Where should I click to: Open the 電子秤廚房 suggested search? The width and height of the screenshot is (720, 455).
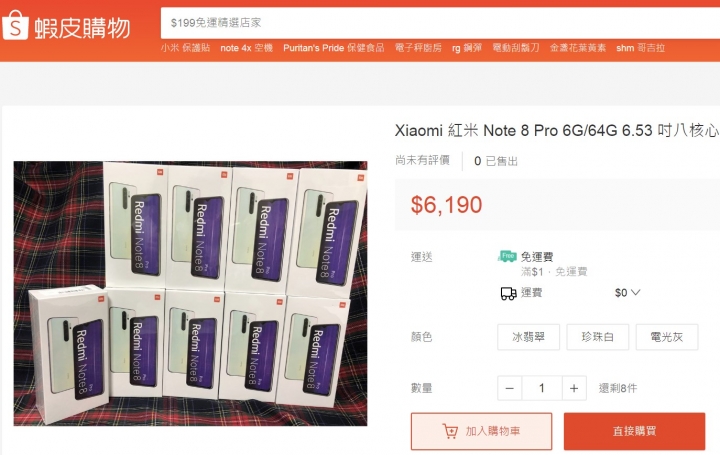click(418, 48)
